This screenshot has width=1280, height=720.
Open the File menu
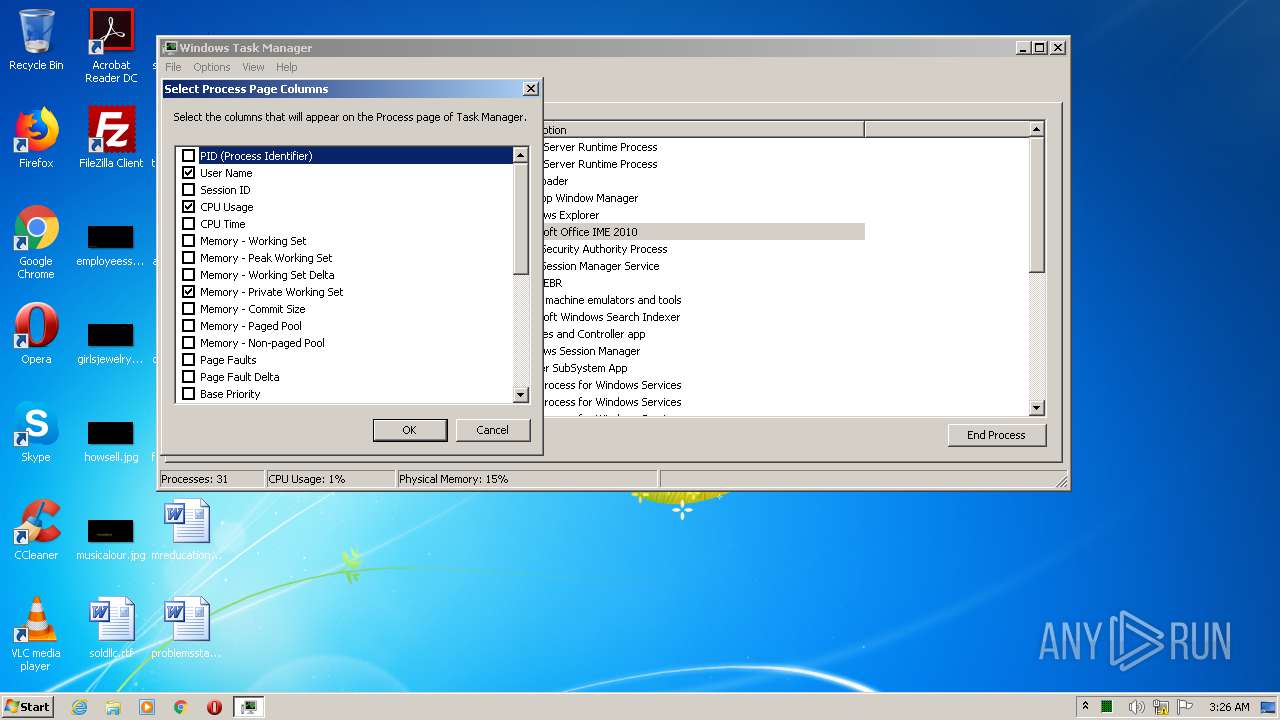pos(173,67)
